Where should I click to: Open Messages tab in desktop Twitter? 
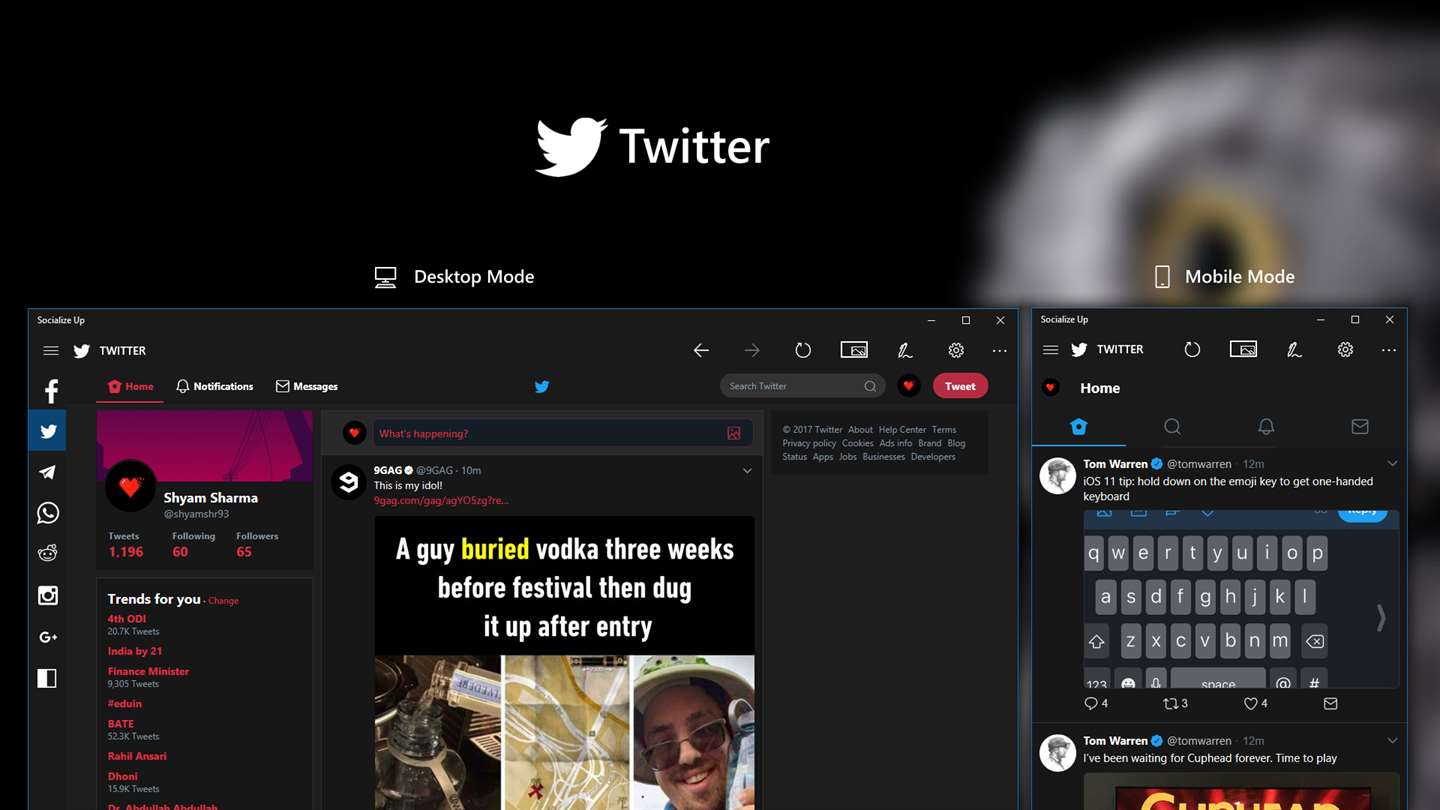tap(306, 386)
